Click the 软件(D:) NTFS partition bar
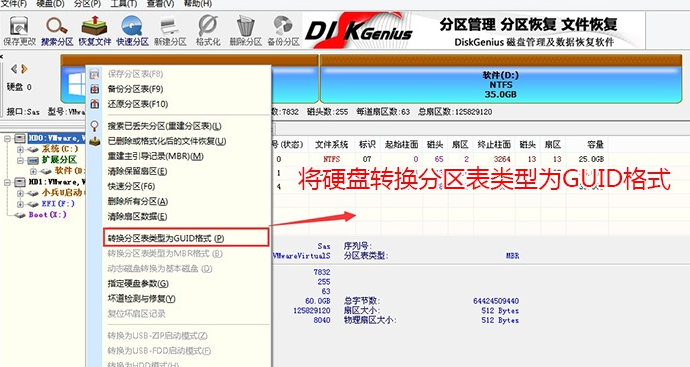 (x=501, y=84)
